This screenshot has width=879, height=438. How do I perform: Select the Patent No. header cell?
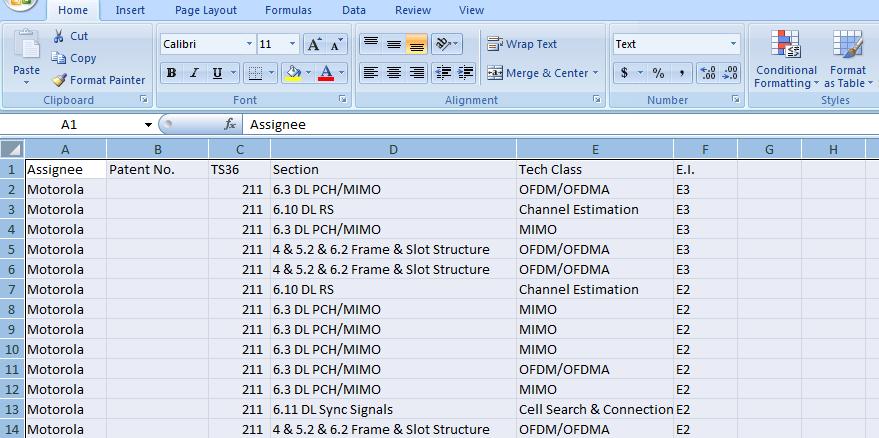(158, 169)
